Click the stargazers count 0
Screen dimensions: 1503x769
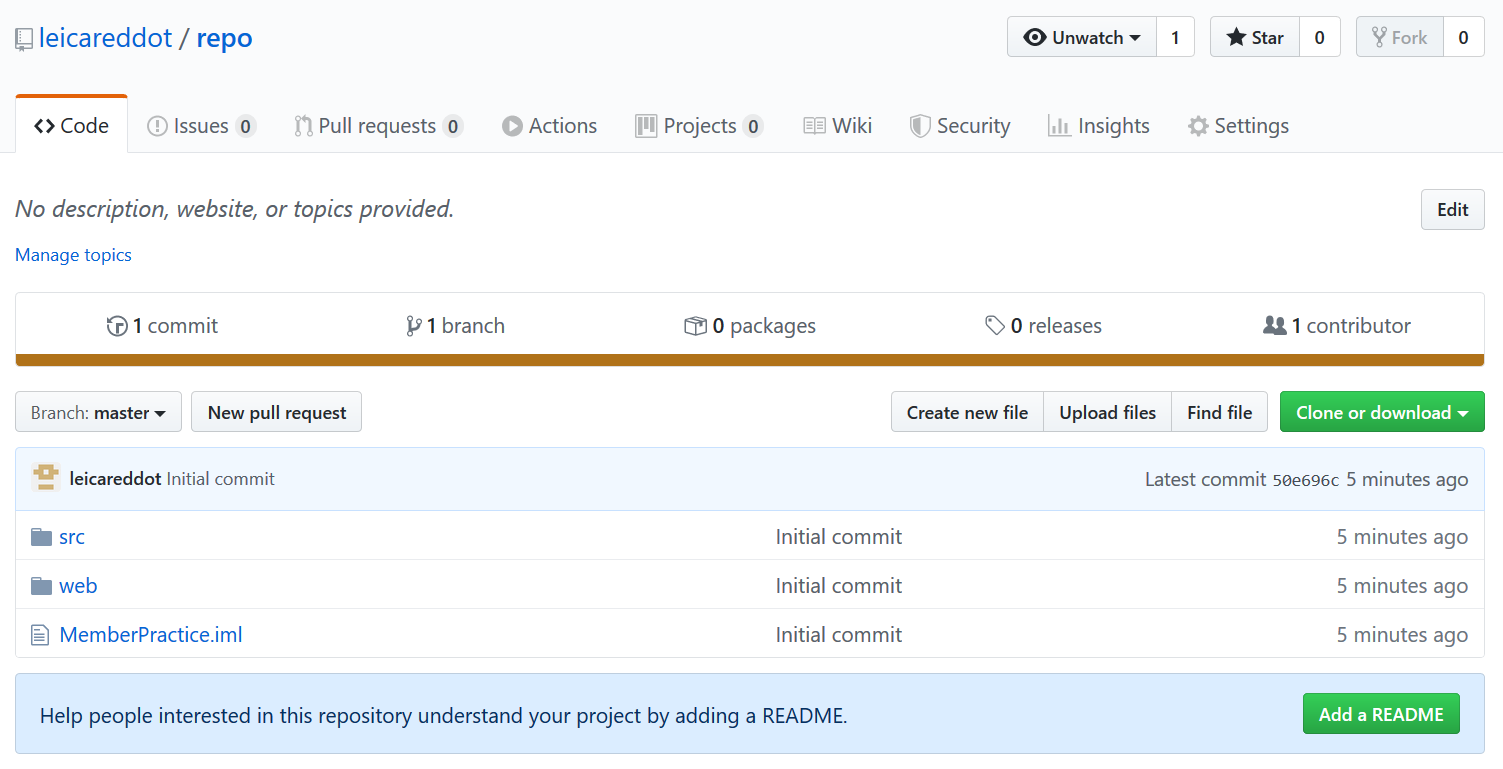[x=1320, y=38]
